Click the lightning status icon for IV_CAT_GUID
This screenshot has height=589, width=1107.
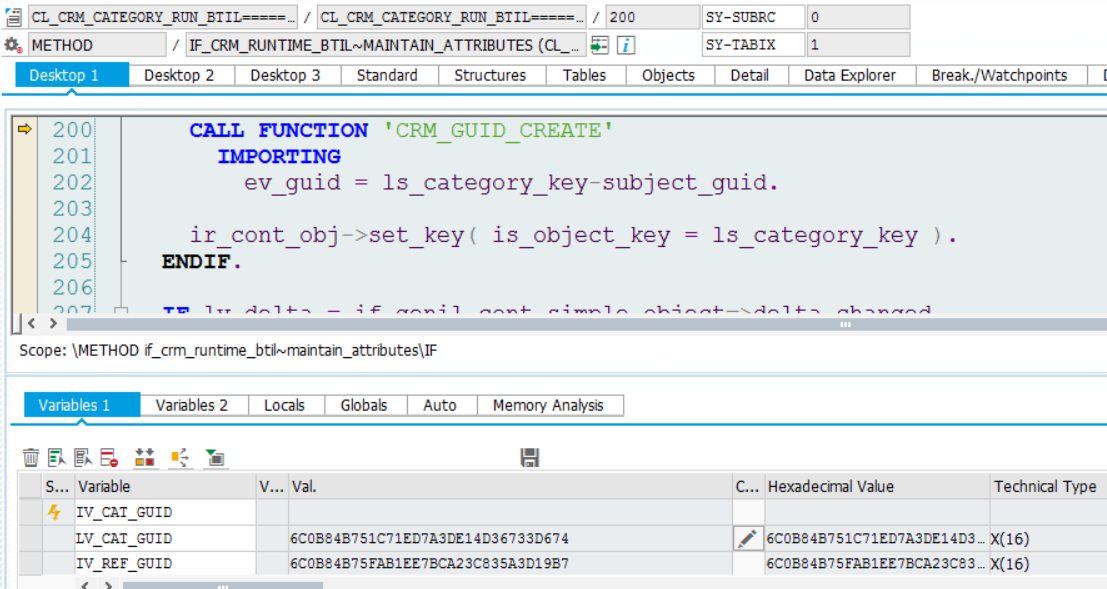click(54, 512)
